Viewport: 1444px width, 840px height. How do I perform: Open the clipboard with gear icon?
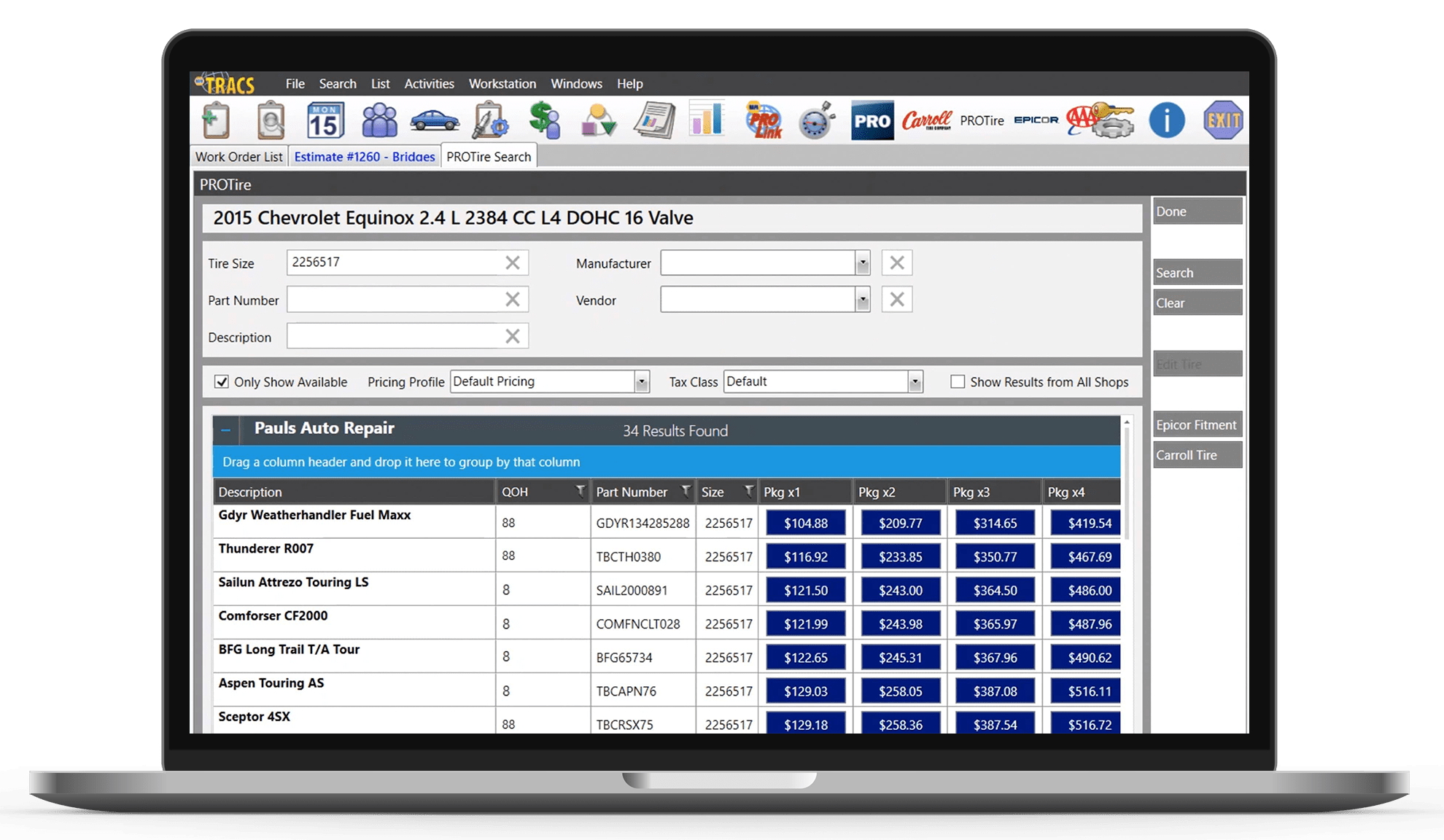489,120
